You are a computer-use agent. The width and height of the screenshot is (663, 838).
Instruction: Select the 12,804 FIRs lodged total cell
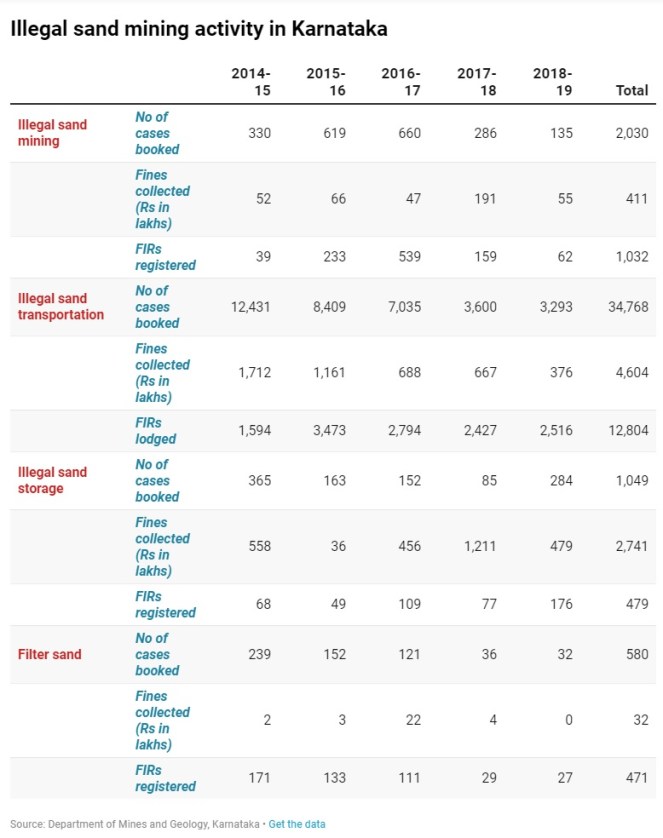[627, 431]
